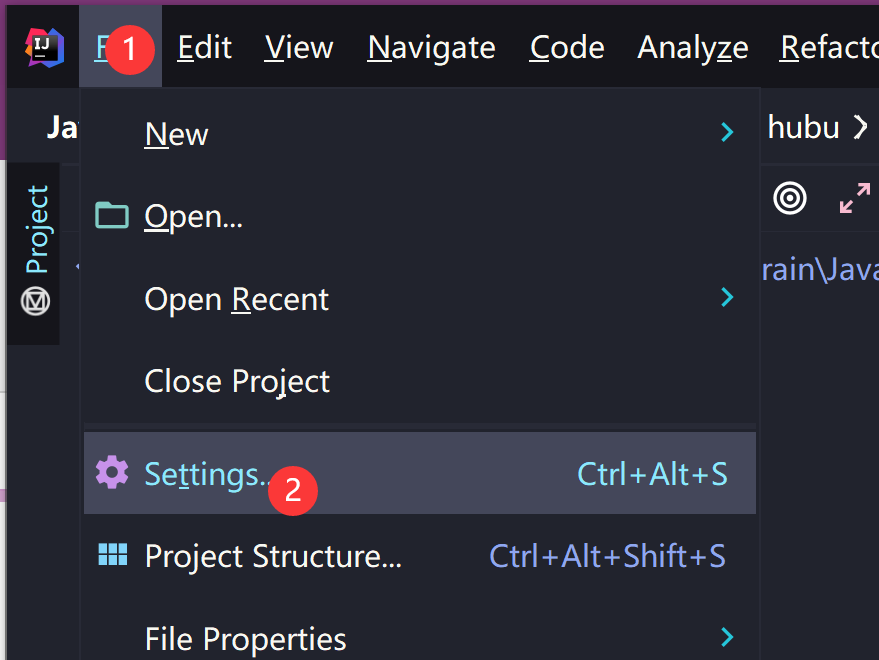Open the Code menu
Viewport: 879px width, 660px height.
[x=566, y=48]
